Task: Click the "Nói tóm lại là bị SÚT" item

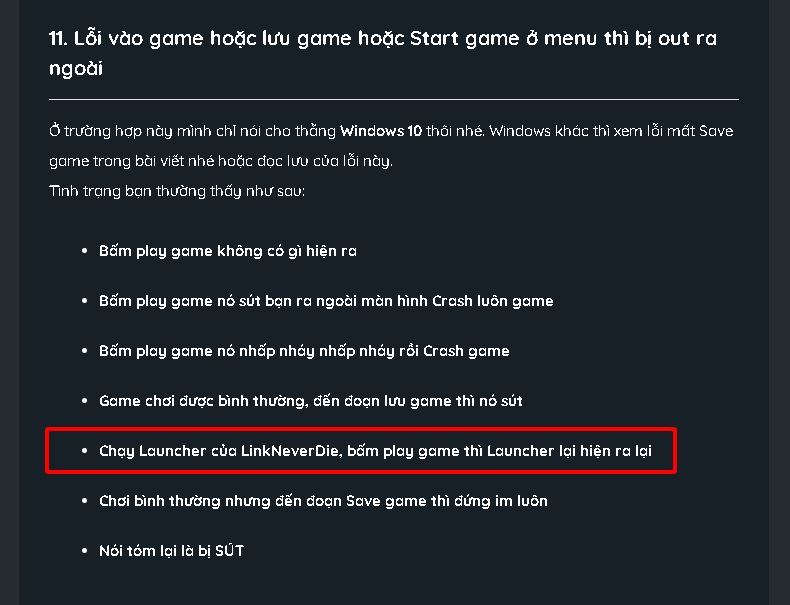Action: pos(171,551)
